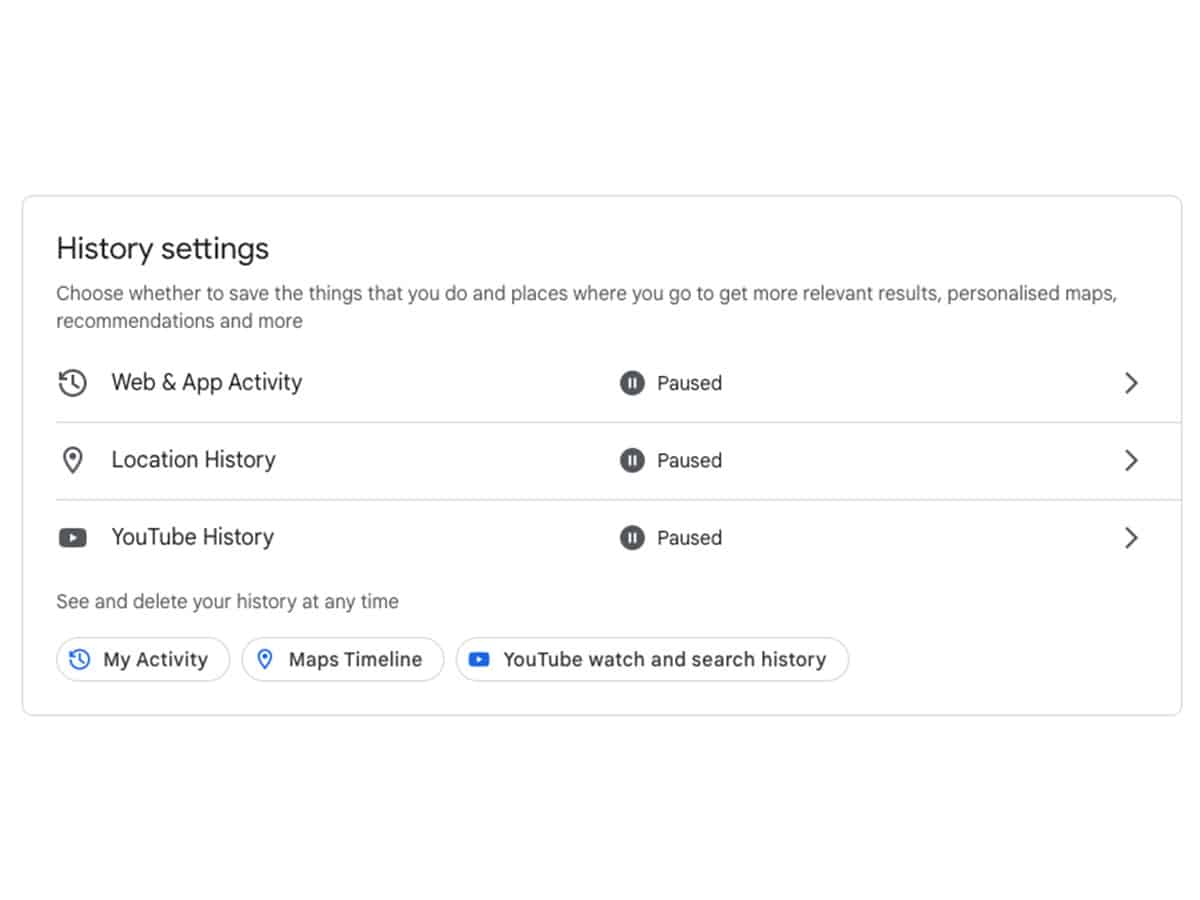The height and width of the screenshot is (900, 1200).
Task: Click the blue clock icon on My Activity chip
Action: 80,660
